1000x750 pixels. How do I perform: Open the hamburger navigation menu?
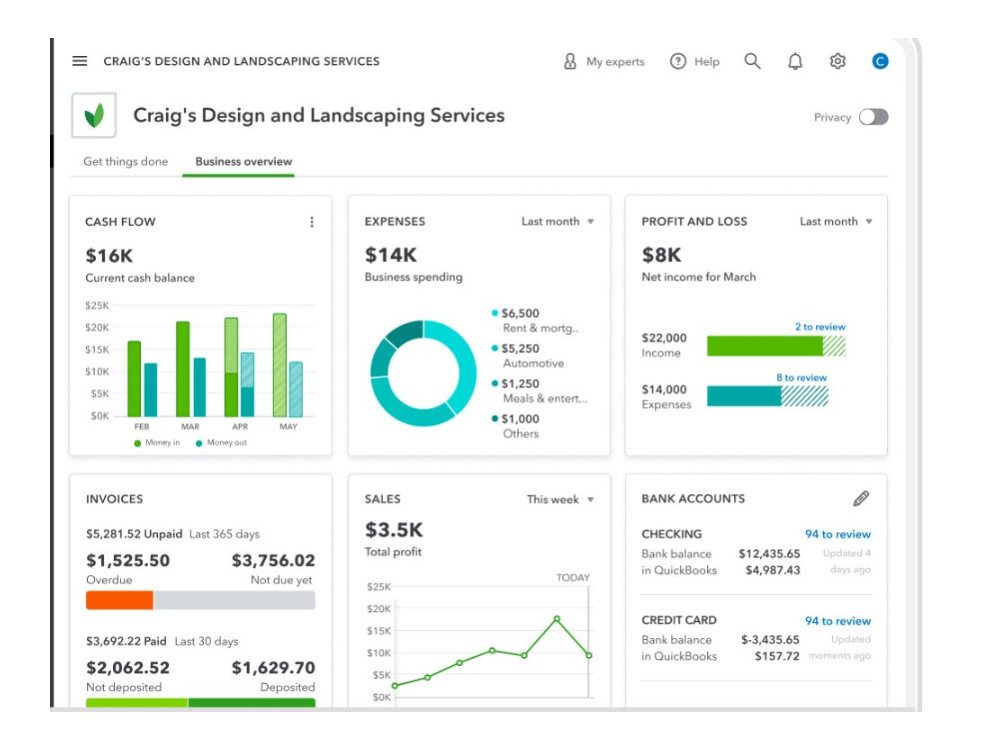tap(80, 61)
